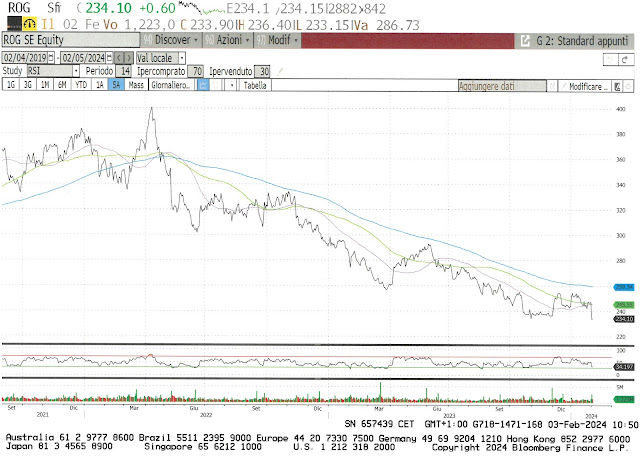Click the green volume value label
Image resolution: width=640 pixels, height=456 pixels.
[x=624, y=399]
